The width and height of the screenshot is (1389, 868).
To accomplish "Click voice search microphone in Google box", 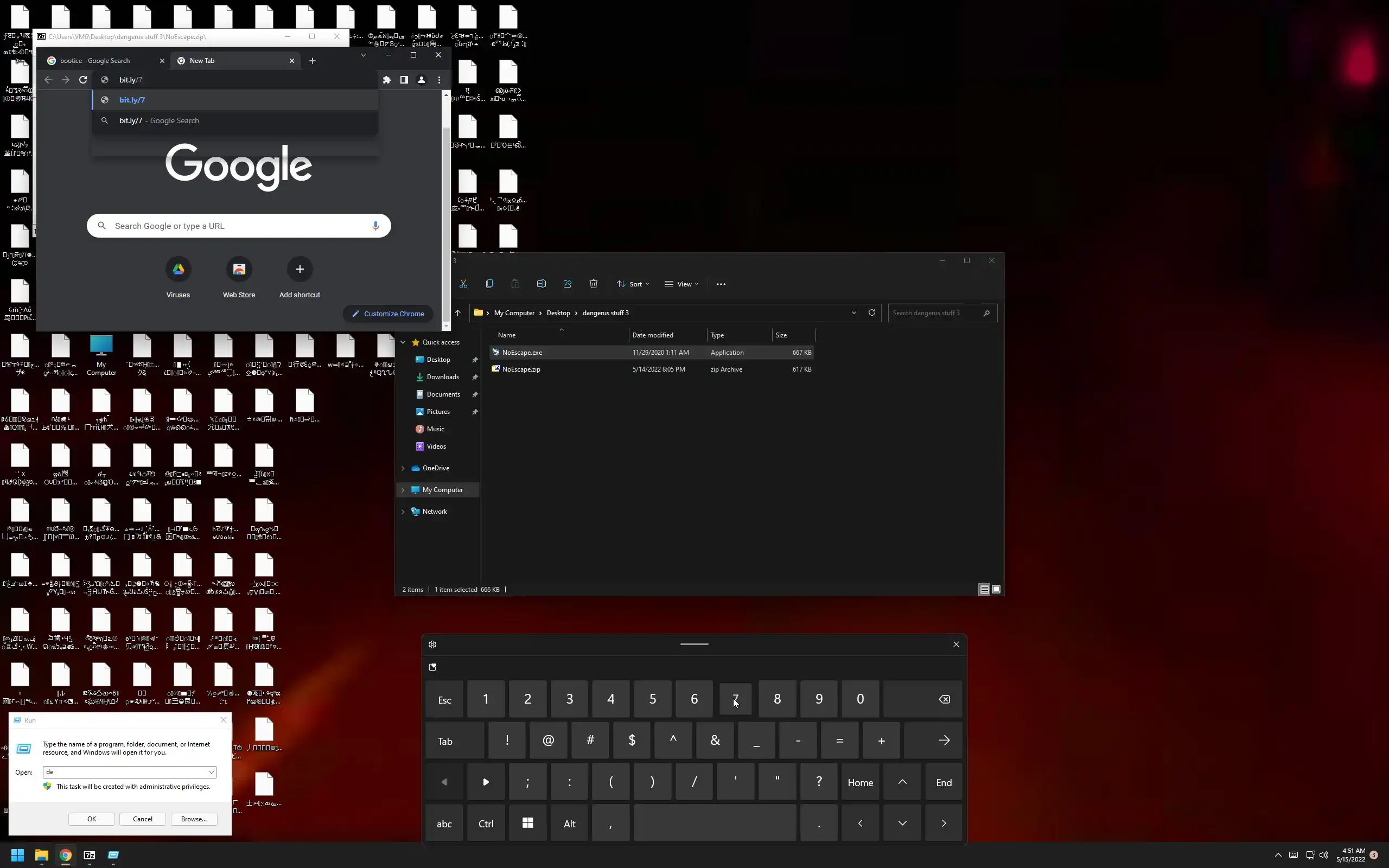I will [375, 226].
